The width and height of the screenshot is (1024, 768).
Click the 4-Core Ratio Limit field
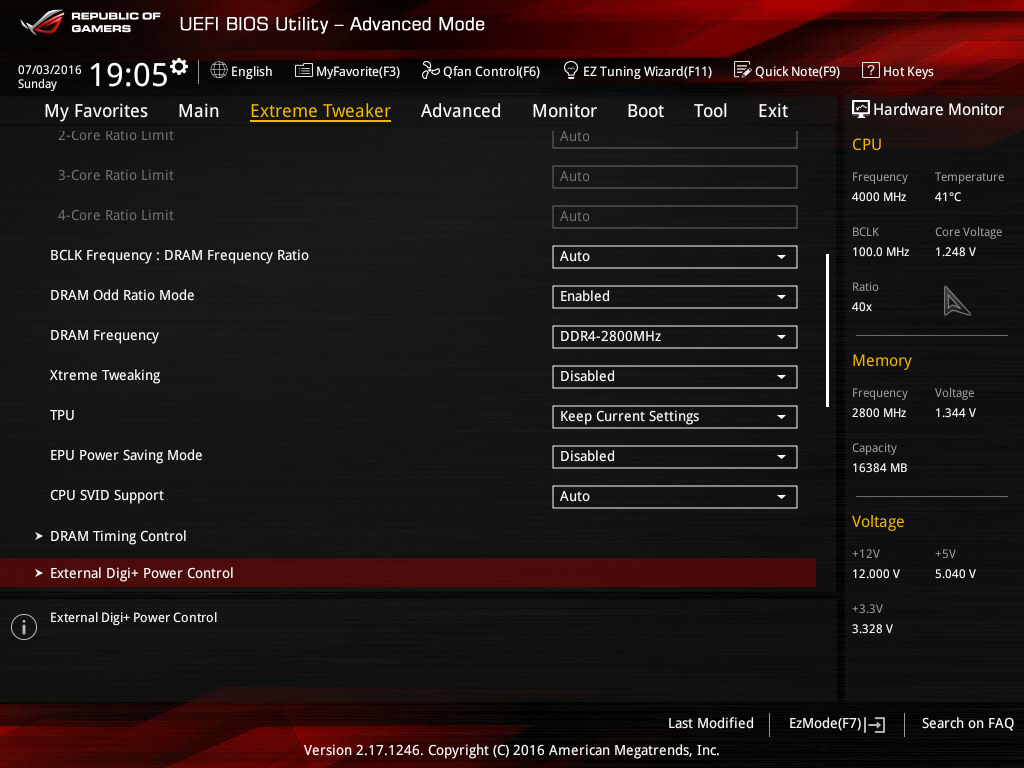click(675, 216)
